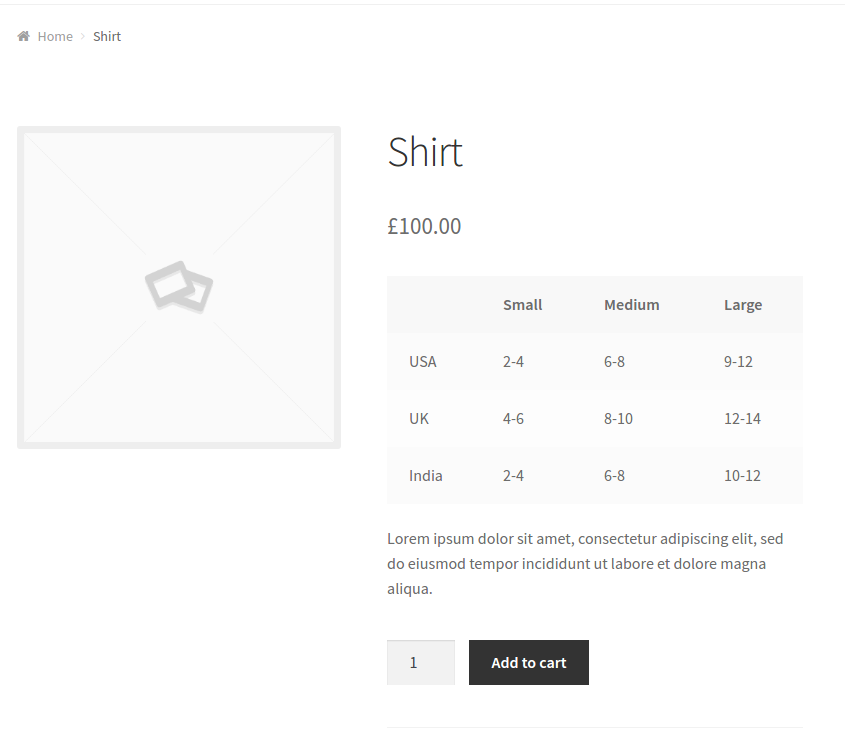
Task: Select the Medium column header
Action: point(632,305)
